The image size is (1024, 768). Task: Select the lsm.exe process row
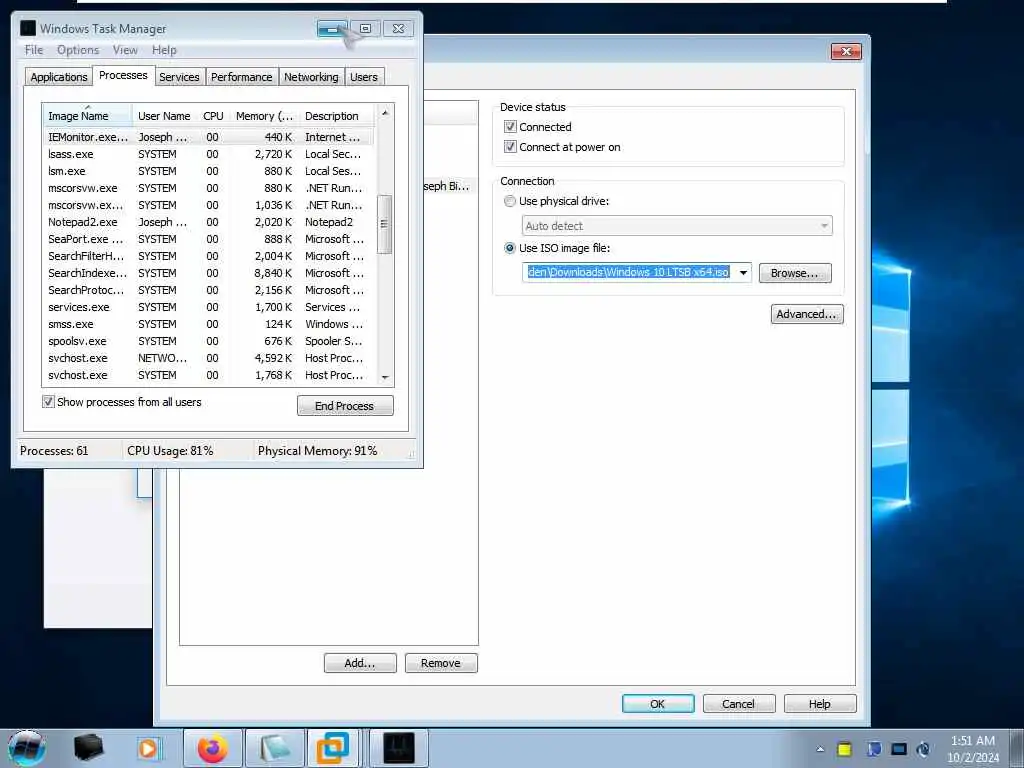pos(208,171)
